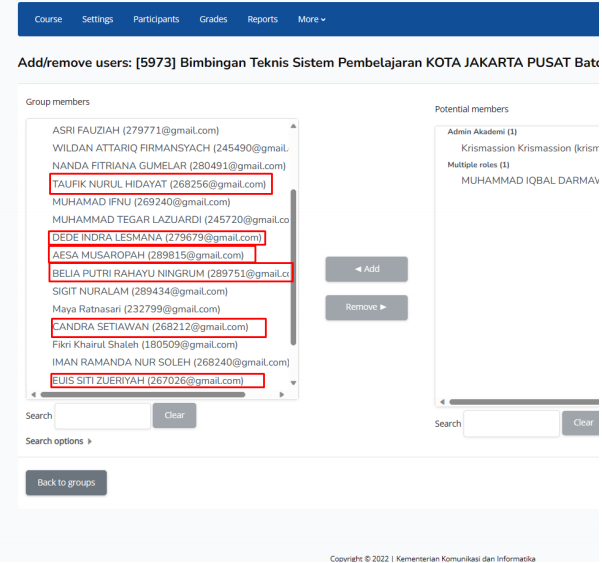
Task: Select CANDRA SETIAWAN in the list
Action: pyautogui.click(x=150, y=327)
